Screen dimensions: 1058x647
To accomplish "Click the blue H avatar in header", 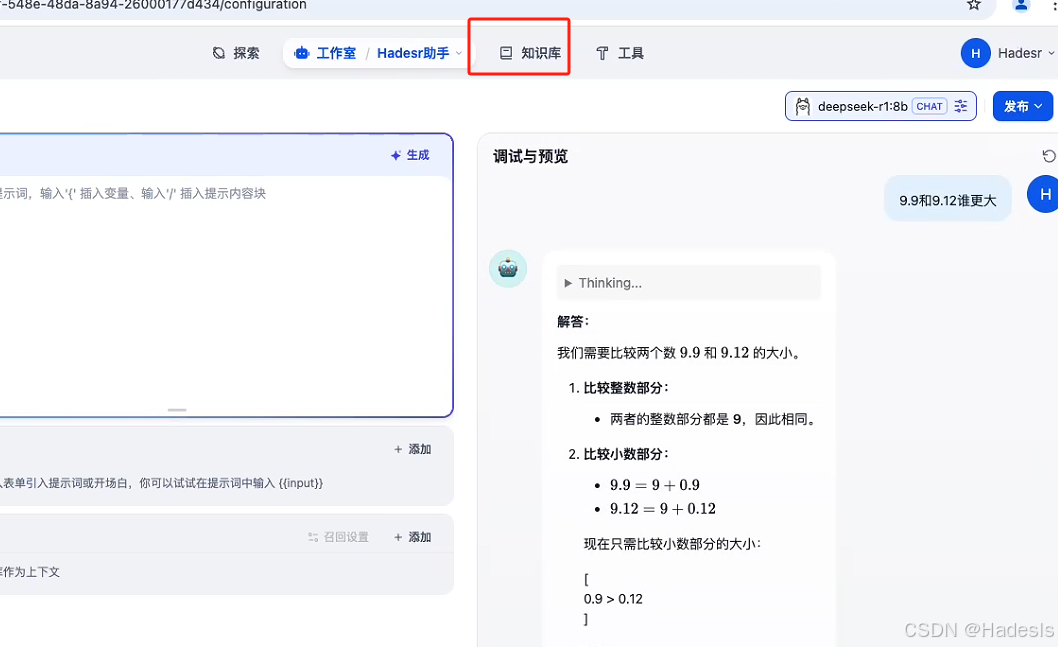I will pos(975,53).
